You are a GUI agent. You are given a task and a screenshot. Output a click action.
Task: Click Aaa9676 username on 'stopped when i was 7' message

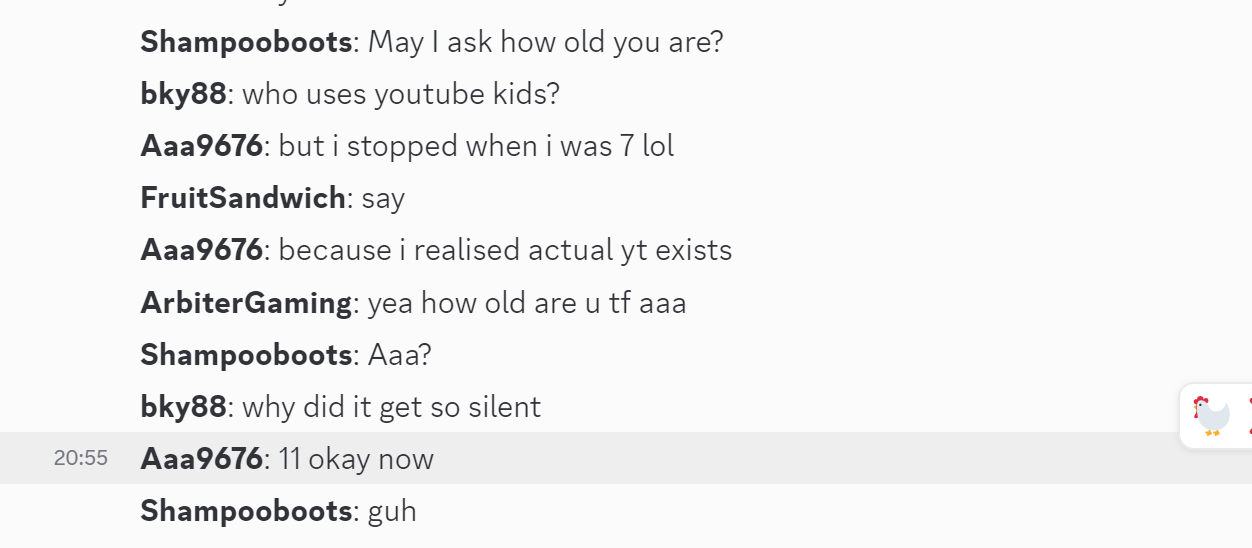coord(201,146)
